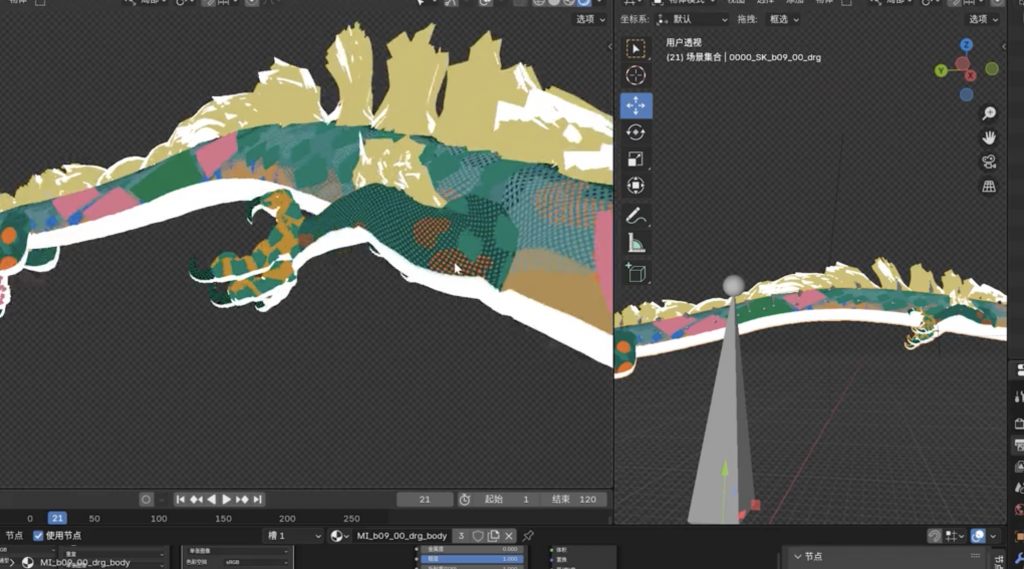The image size is (1024, 569).
Task: Select the box select tool
Action: (635, 49)
